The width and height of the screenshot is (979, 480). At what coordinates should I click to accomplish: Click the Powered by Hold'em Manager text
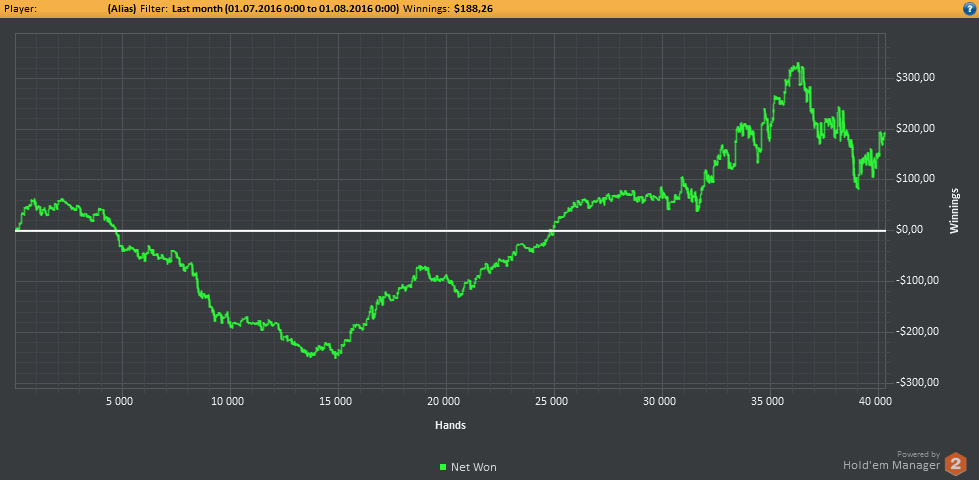coord(892,461)
